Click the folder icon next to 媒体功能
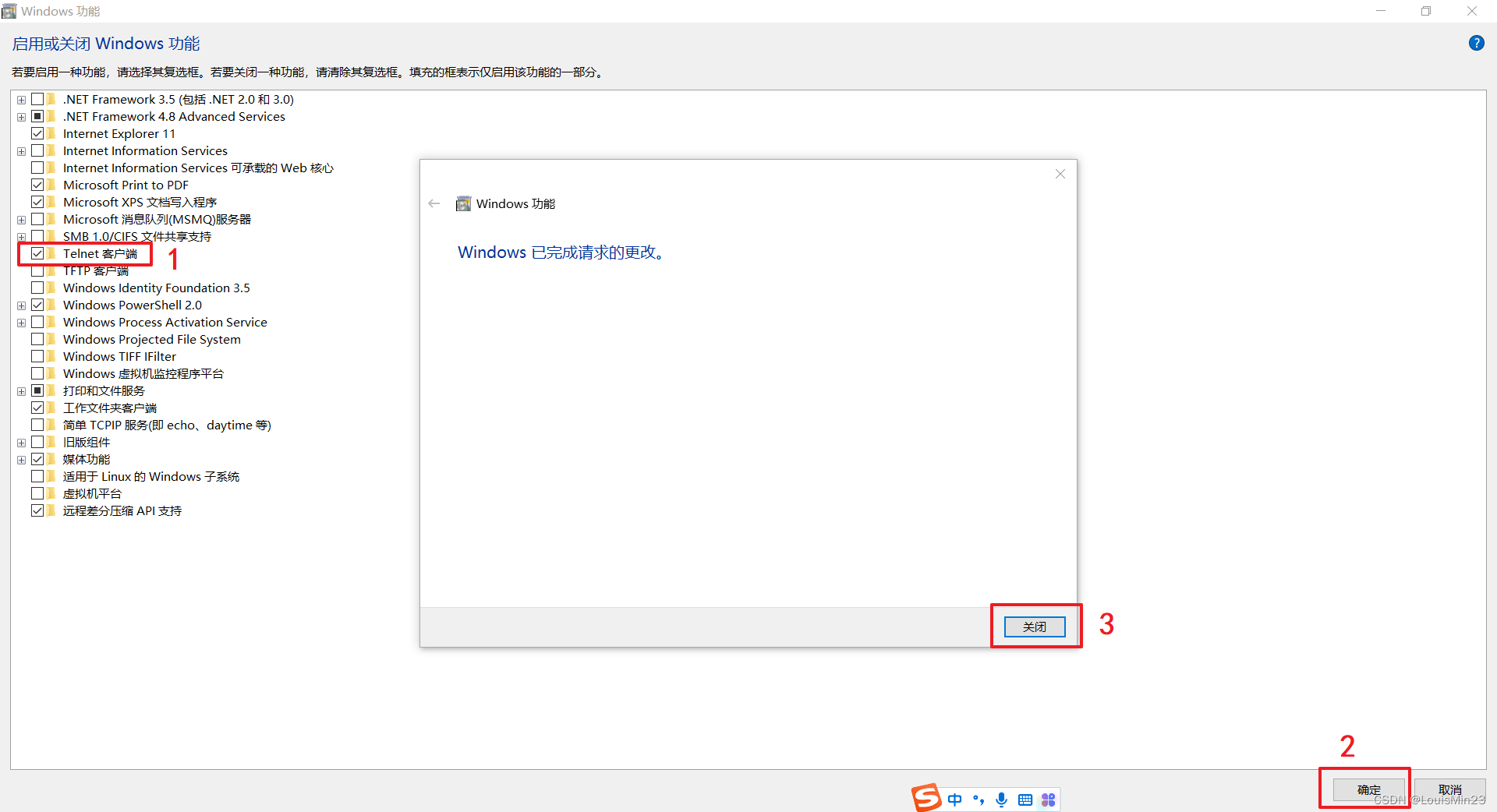1497x812 pixels. click(x=51, y=459)
